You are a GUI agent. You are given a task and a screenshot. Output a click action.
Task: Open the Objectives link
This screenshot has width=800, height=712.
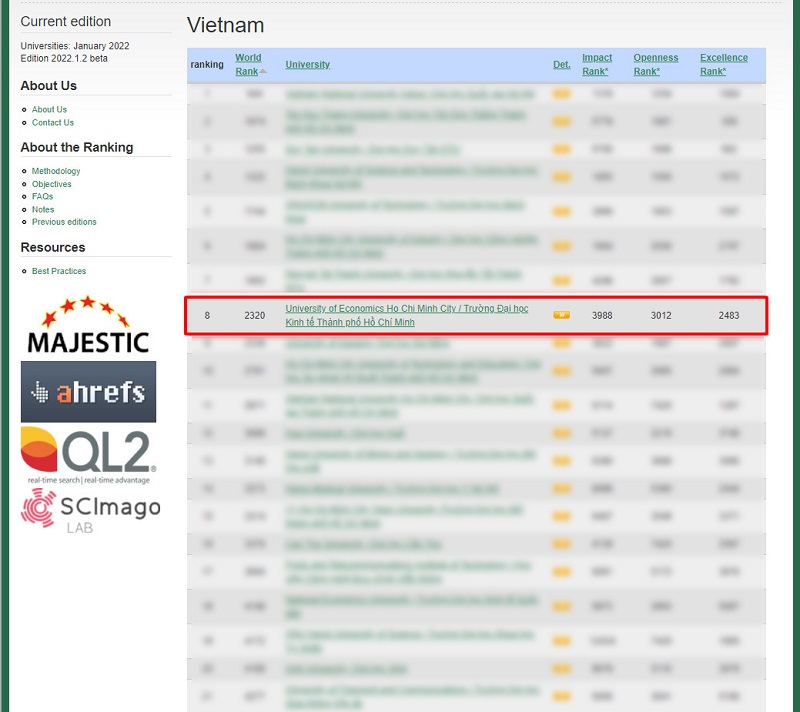(51, 184)
